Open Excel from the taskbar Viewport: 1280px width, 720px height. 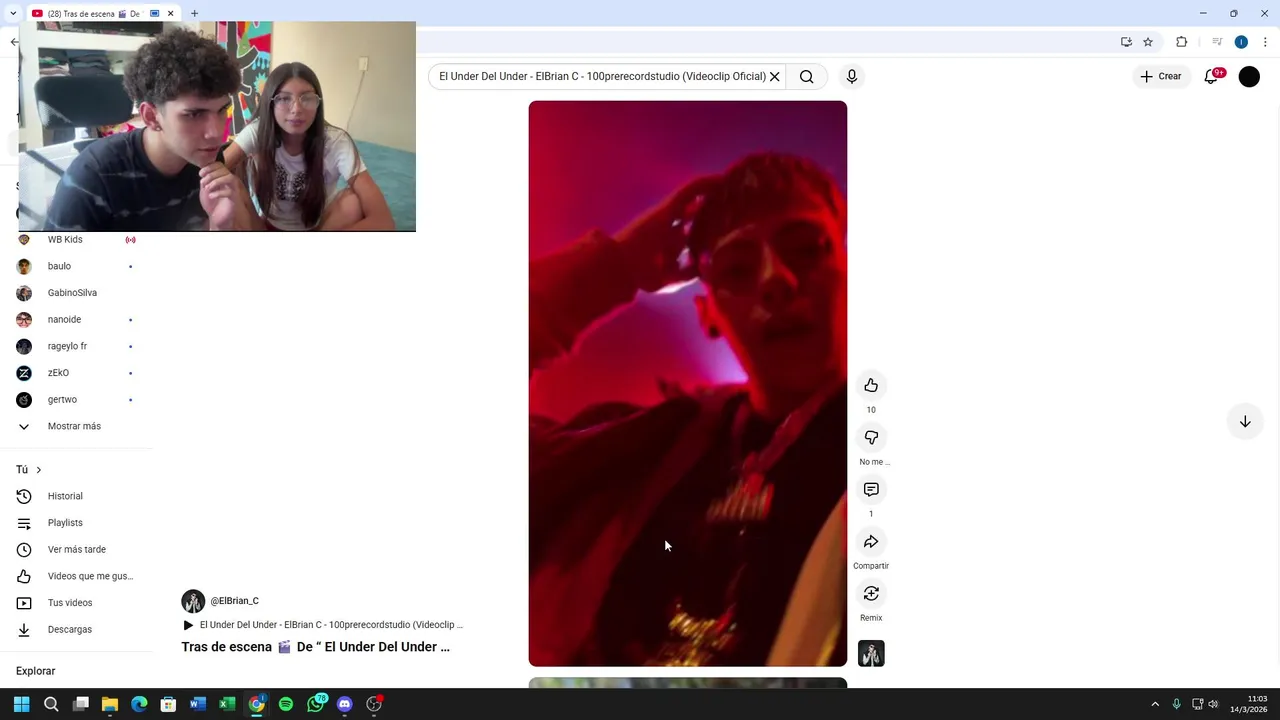(227, 704)
